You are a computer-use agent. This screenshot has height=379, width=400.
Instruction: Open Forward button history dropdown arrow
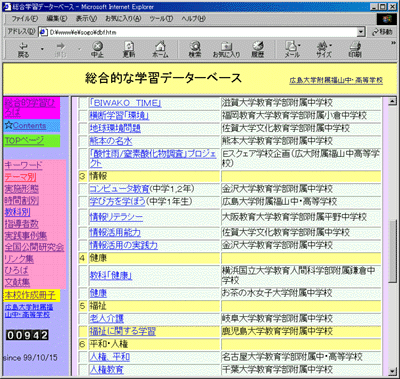[x=80, y=49]
